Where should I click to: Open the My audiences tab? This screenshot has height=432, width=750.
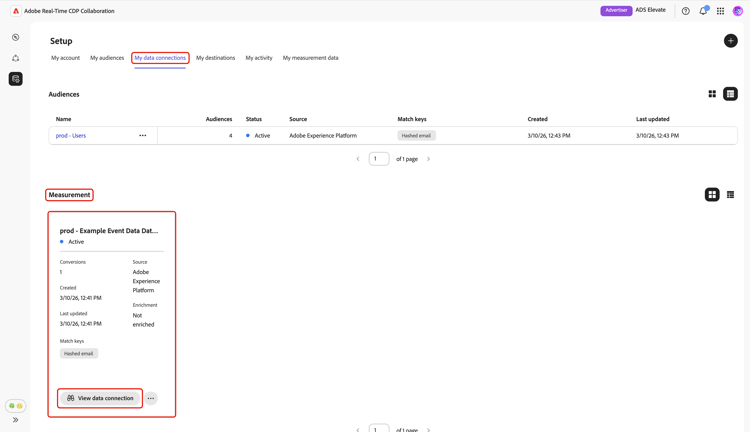pyautogui.click(x=107, y=58)
